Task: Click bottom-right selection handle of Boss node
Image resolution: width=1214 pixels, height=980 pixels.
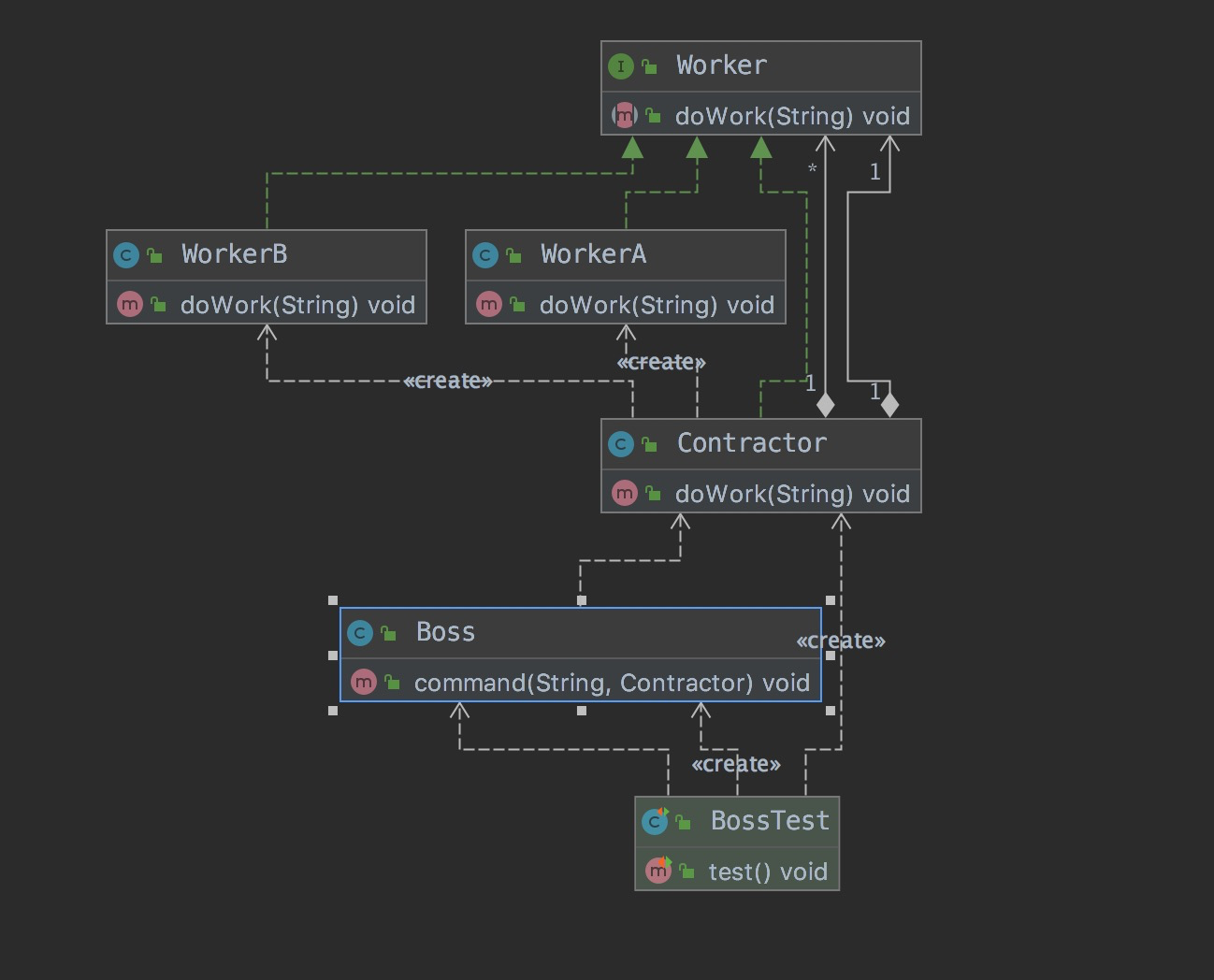Action: pos(831,711)
